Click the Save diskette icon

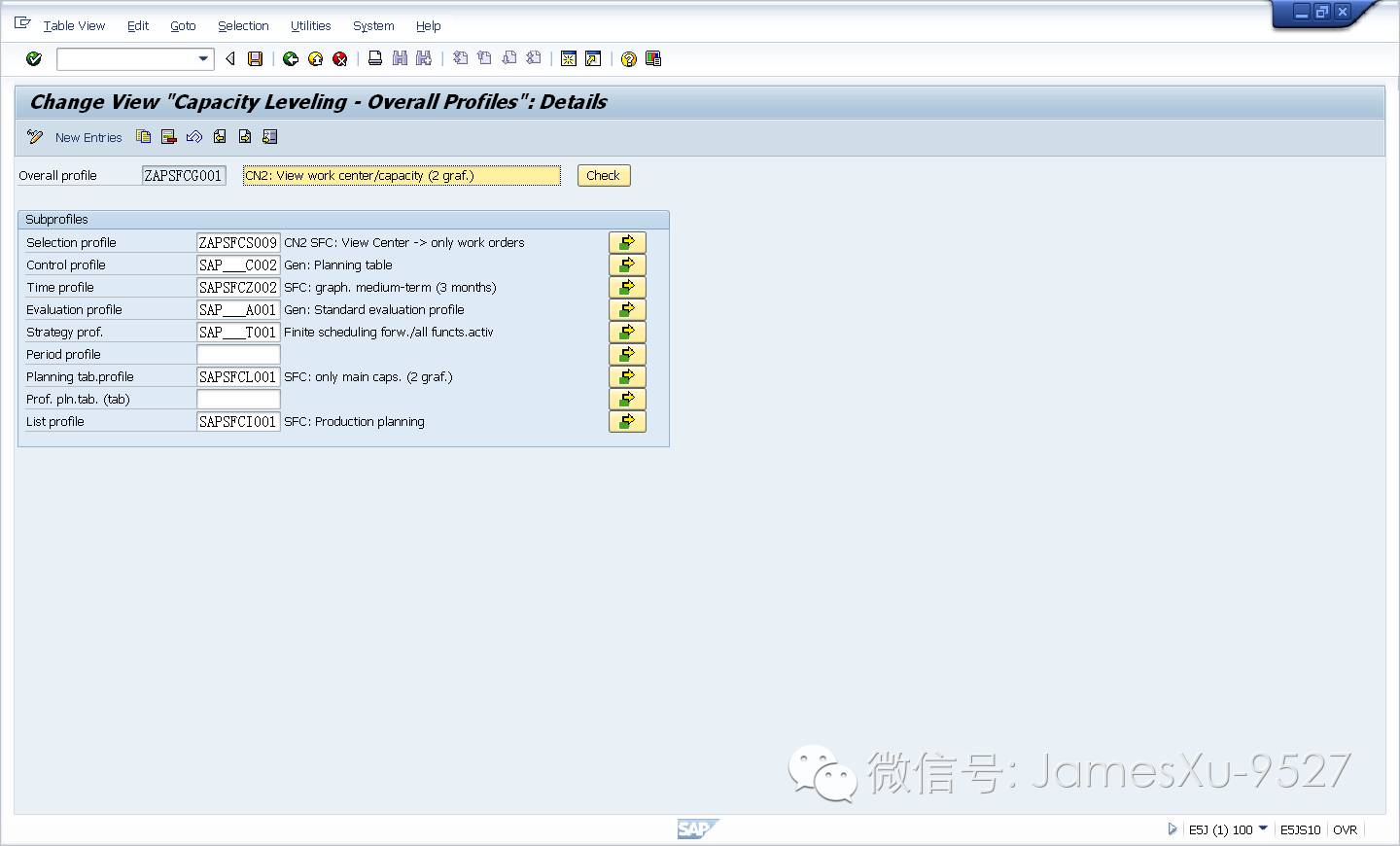[255, 59]
